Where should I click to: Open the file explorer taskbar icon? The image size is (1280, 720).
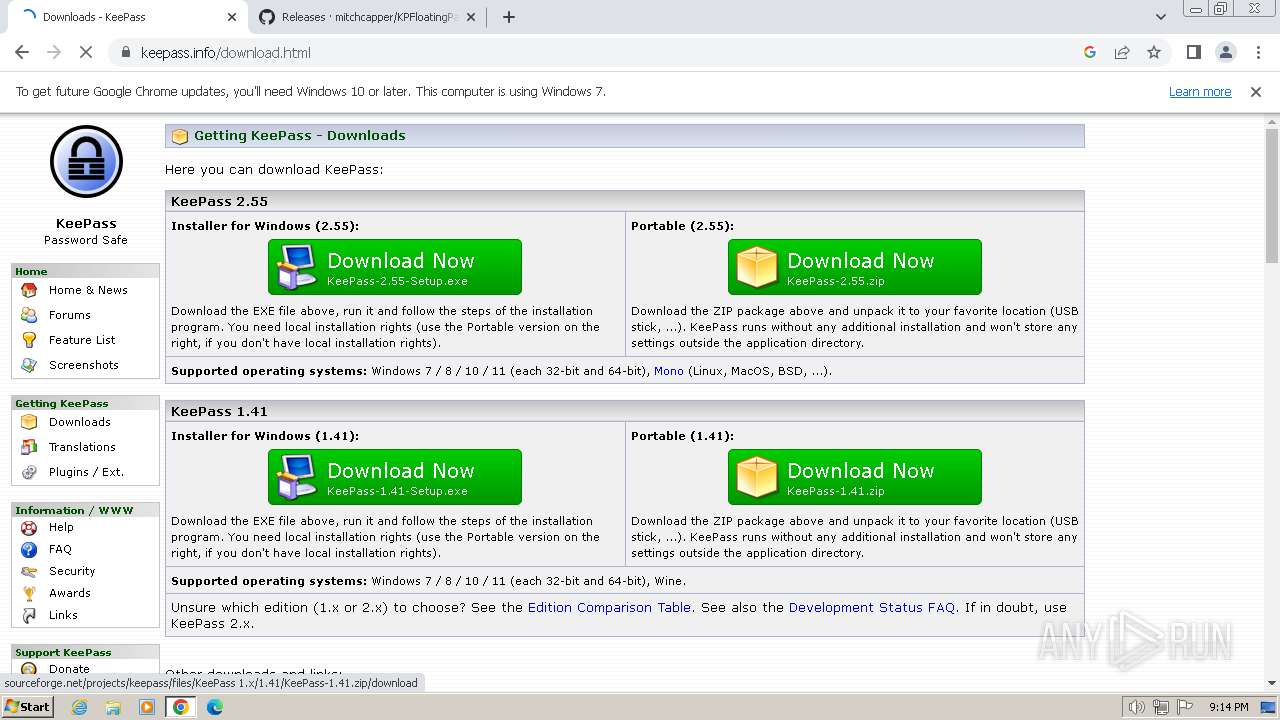113,707
